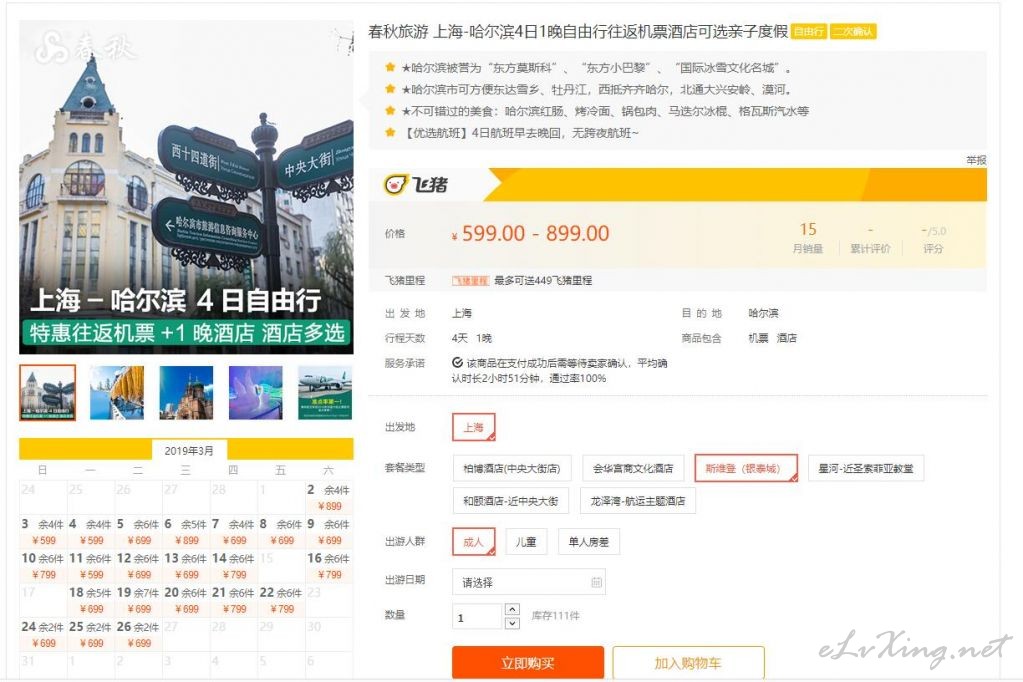
Task: Open the 出游日期 date picker field
Action: pos(529,582)
